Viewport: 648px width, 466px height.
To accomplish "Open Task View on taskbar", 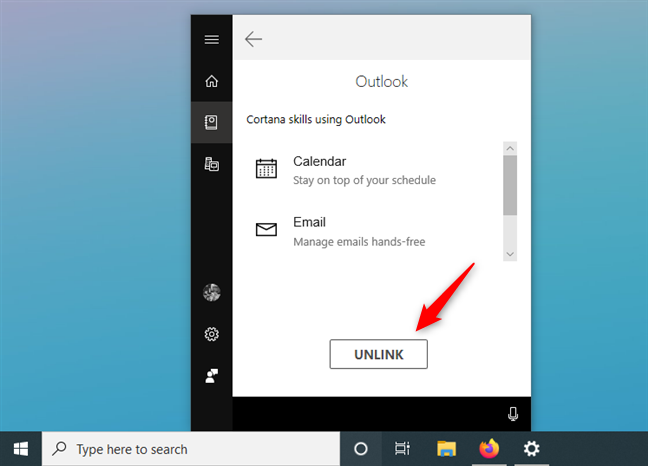I will pyautogui.click(x=402, y=449).
